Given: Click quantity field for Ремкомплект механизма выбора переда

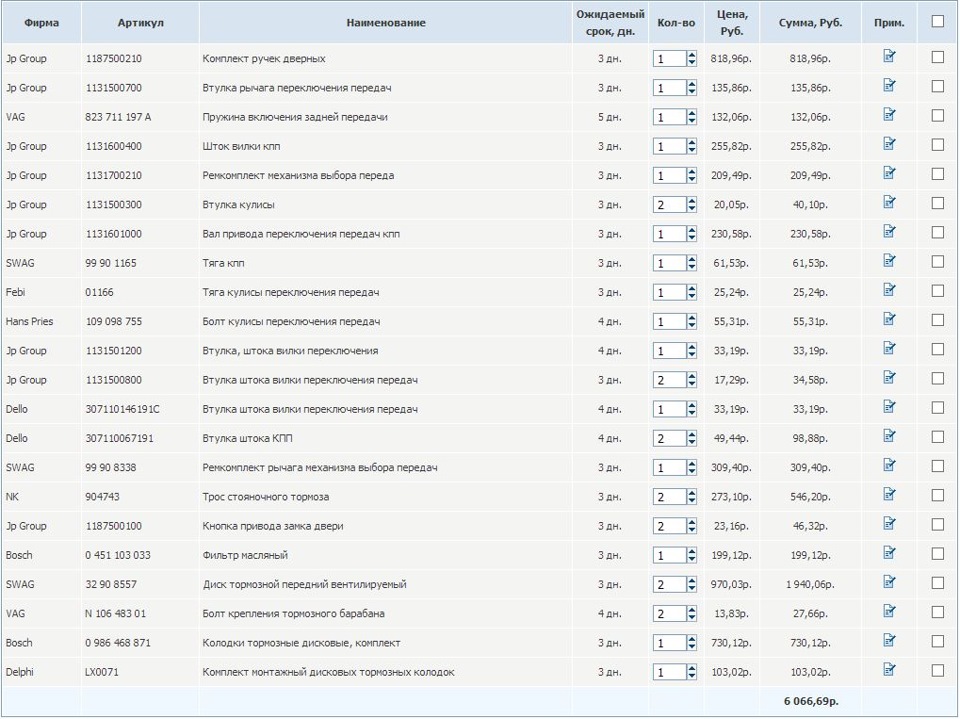Looking at the screenshot, I should click(x=669, y=176).
